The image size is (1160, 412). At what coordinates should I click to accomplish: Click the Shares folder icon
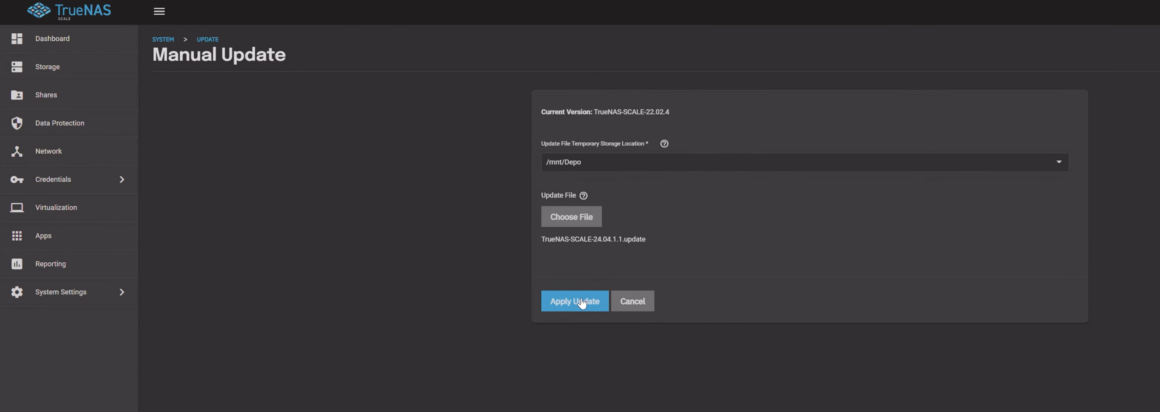coord(17,95)
